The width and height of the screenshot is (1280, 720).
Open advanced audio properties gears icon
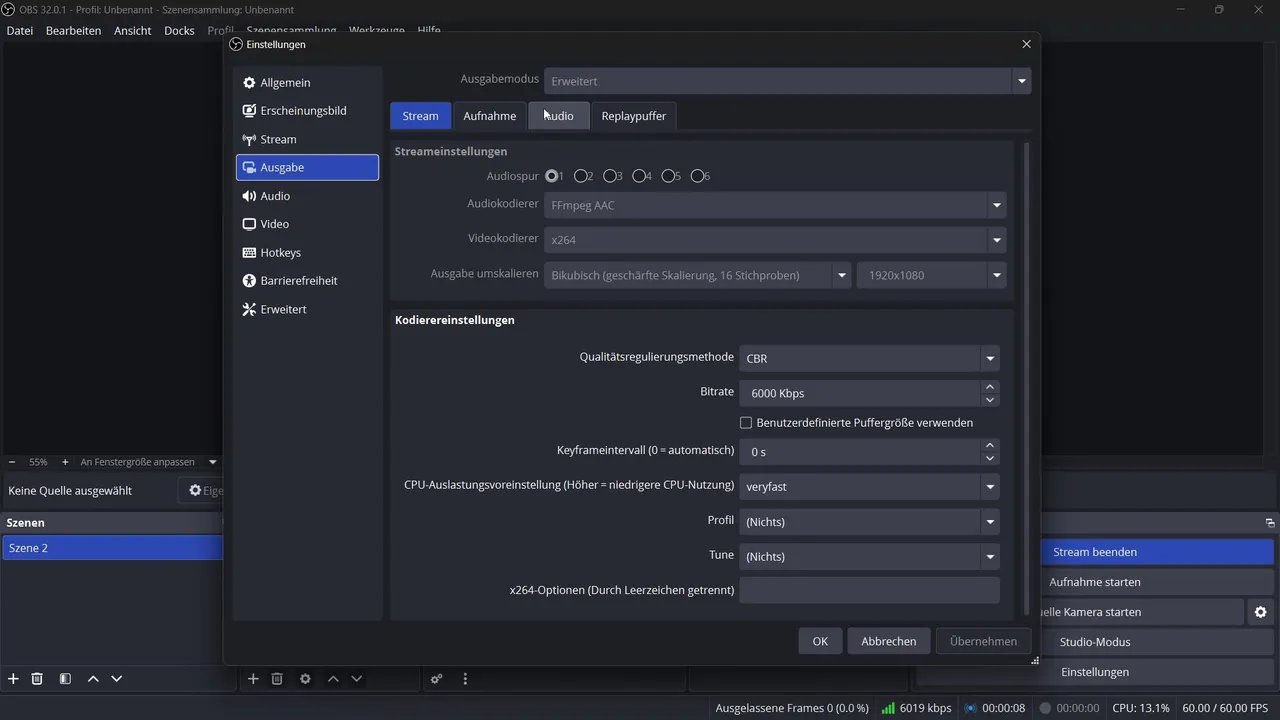coord(437,679)
